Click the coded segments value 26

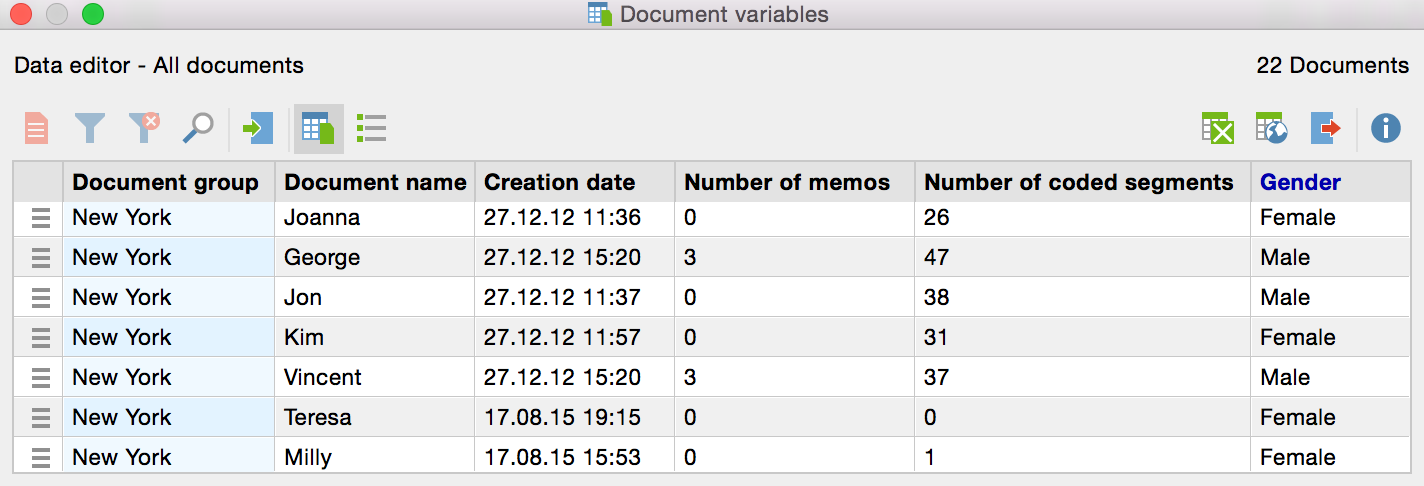point(937,217)
